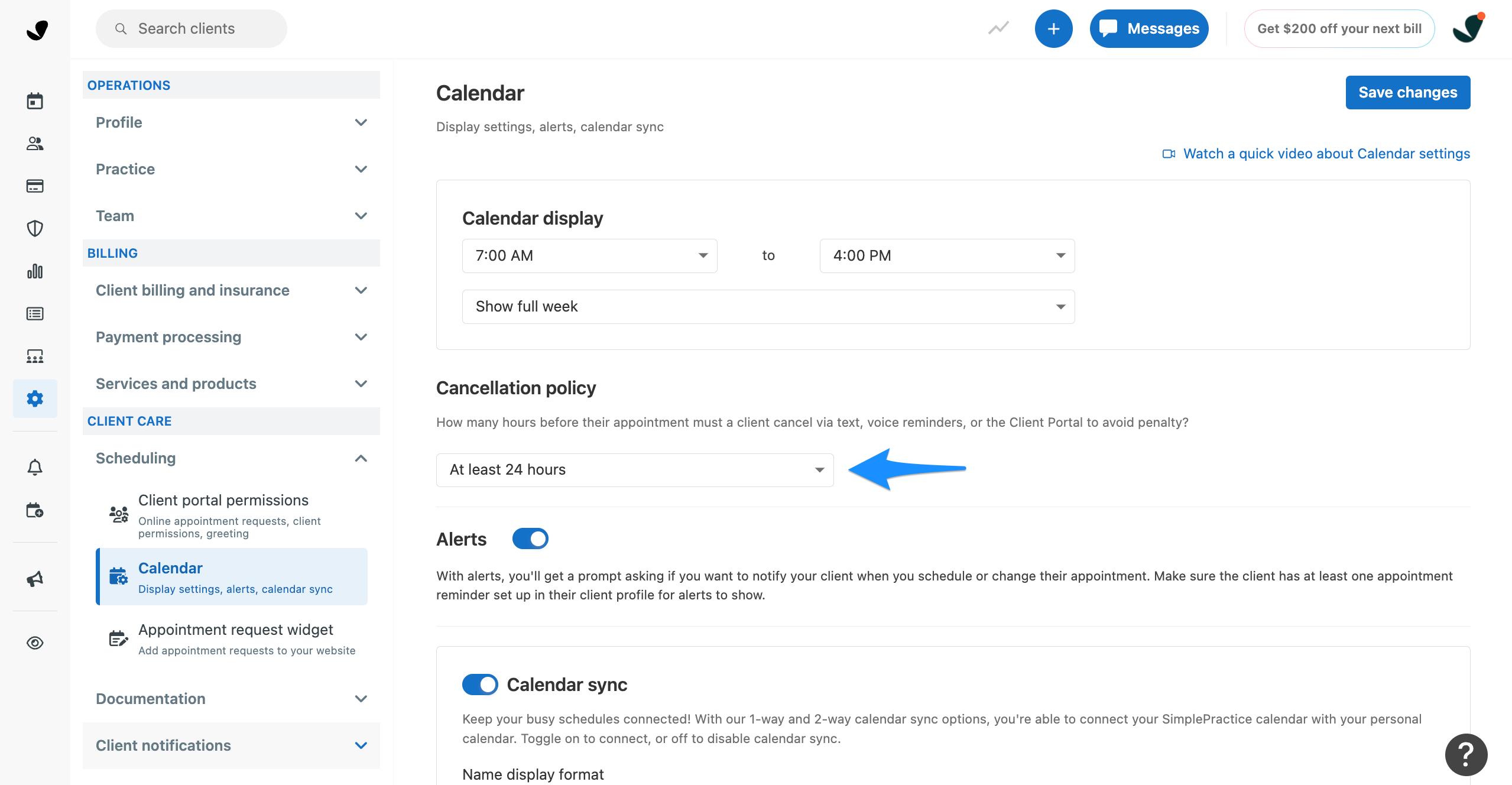The height and width of the screenshot is (785, 1512).
Task: Click the Cancellation policy heading
Action: [516, 388]
